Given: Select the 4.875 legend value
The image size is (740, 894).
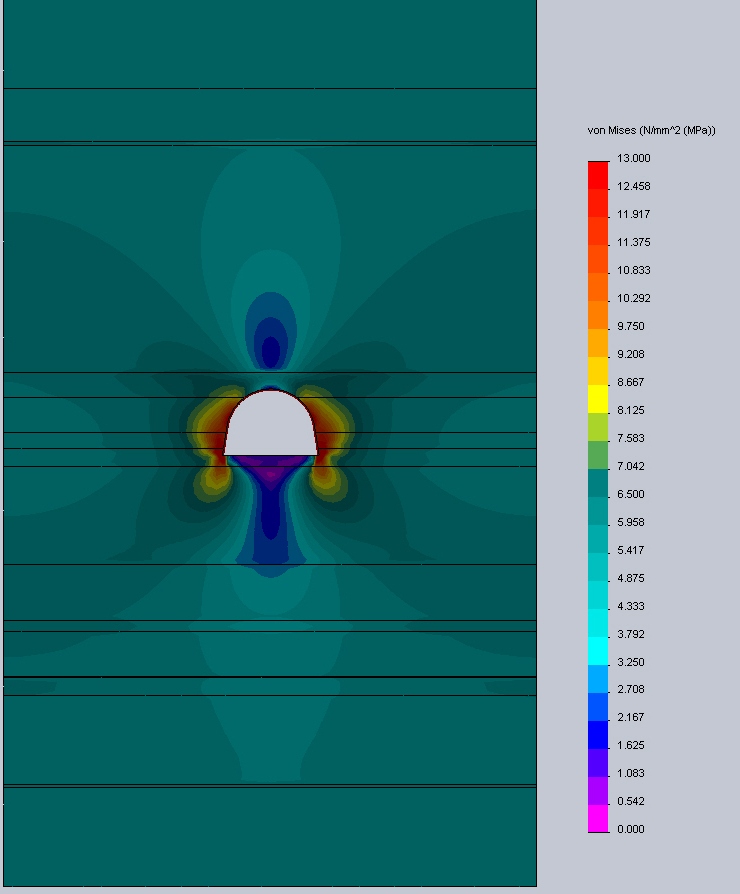Looking at the screenshot, I should tap(631, 578).
